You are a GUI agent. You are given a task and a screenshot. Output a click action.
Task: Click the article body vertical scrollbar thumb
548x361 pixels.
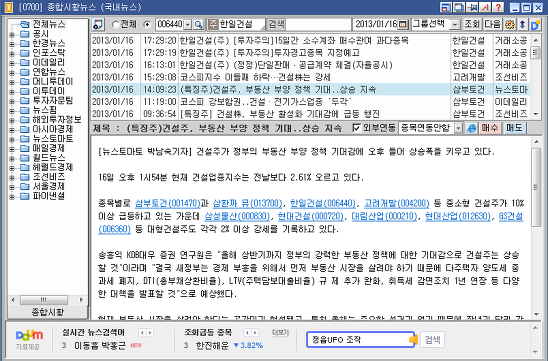tap(536, 188)
